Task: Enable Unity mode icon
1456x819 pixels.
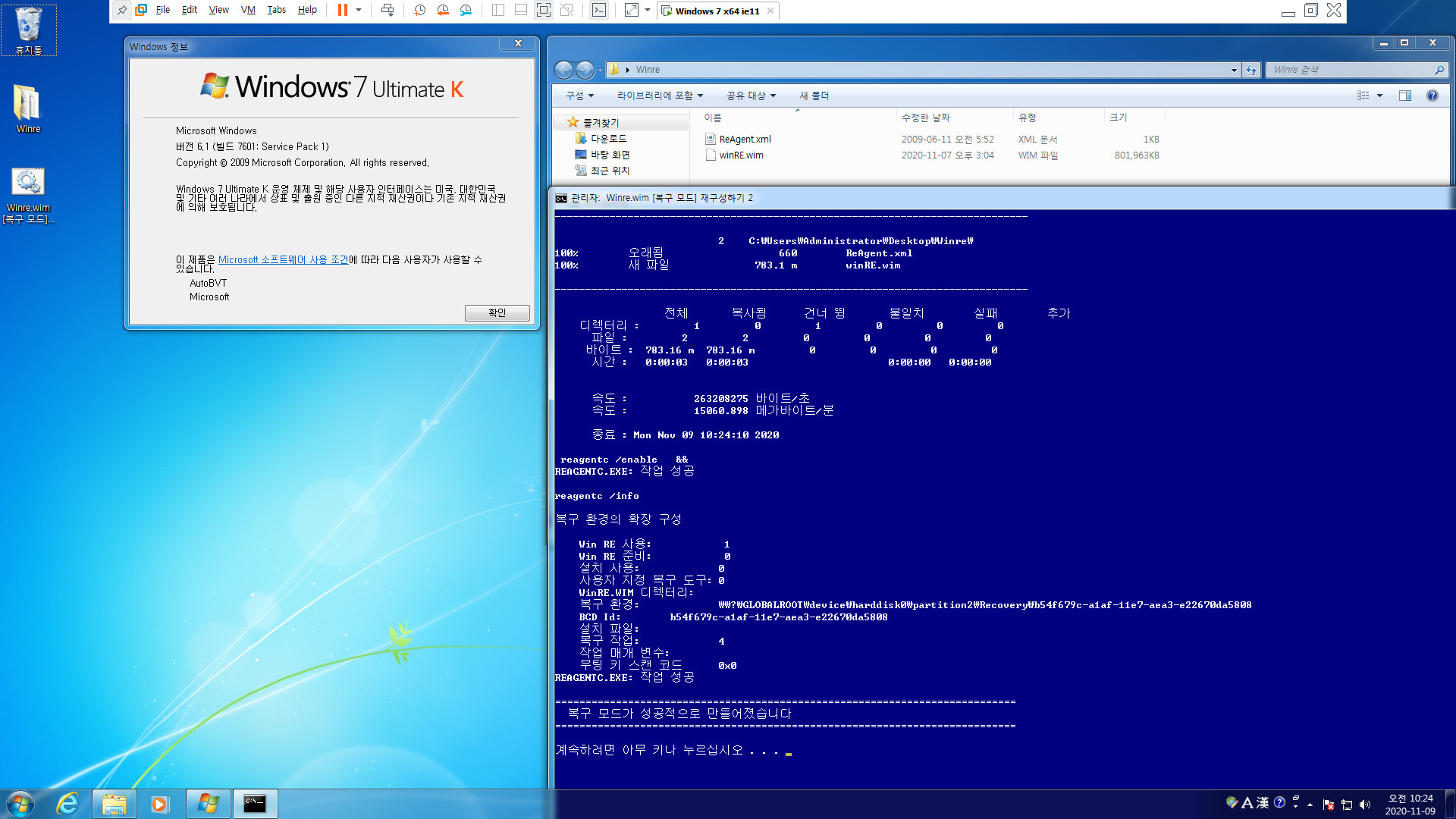Action: tap(566, 11)
